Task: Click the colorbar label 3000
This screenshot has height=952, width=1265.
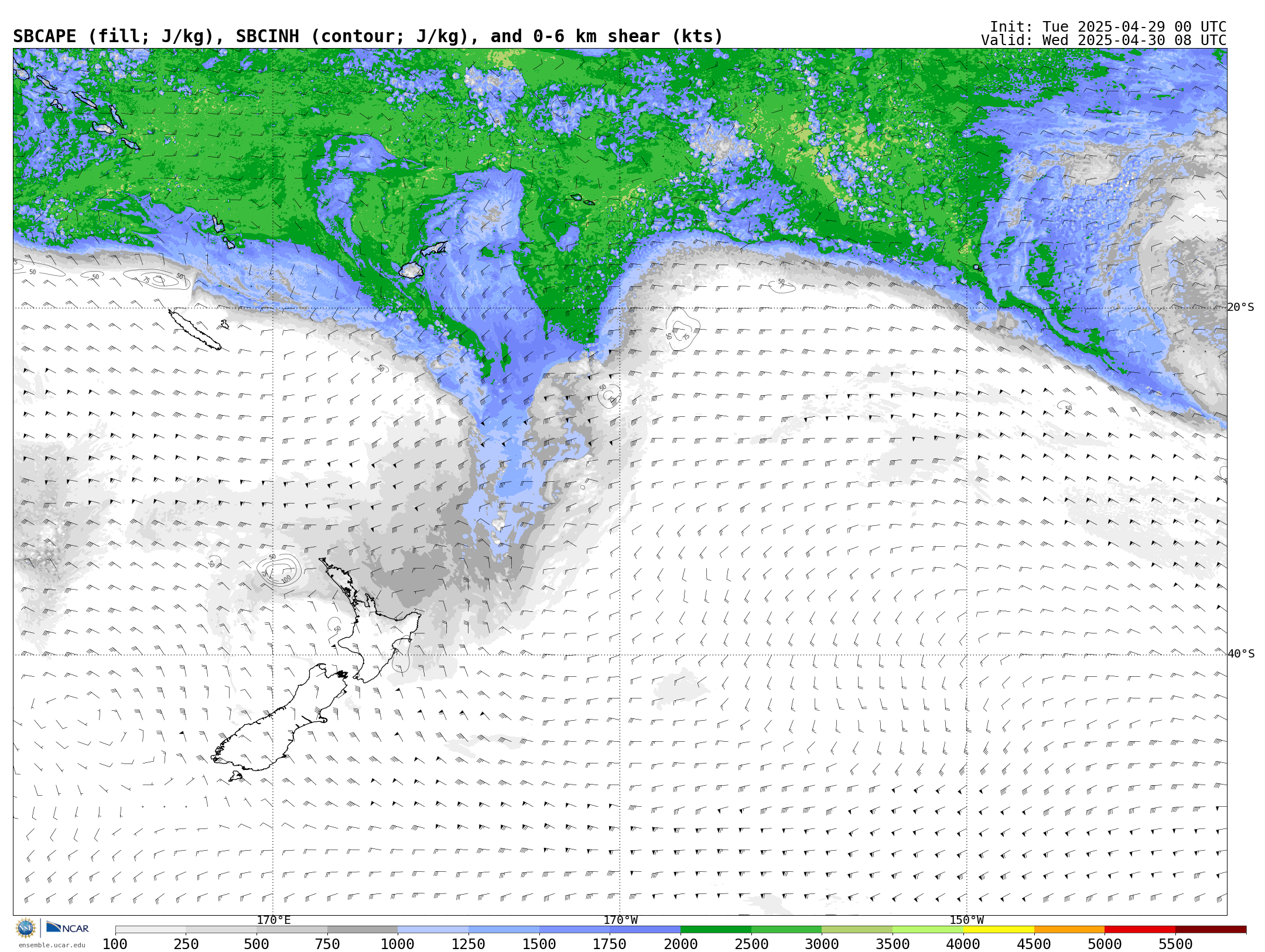Action: coord(822,944)
